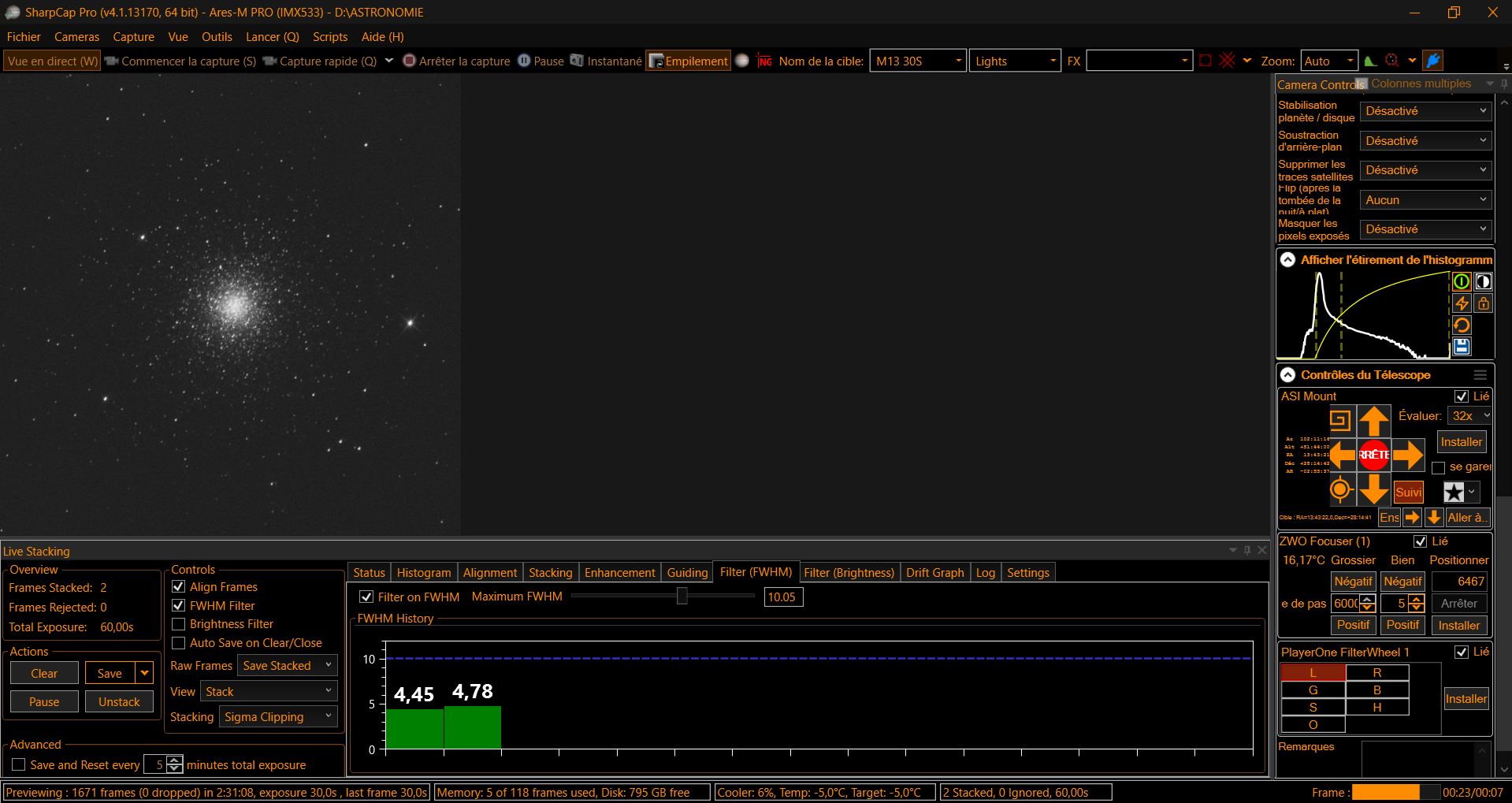Viewport: 1512px width, 803px height.
Task: Click the star favorites icon in mount panel
Action: 1454,493
